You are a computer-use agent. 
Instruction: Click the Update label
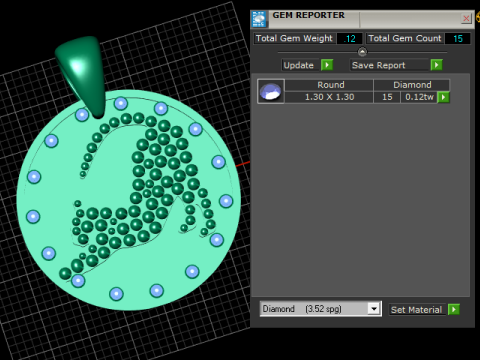(299, 65)
